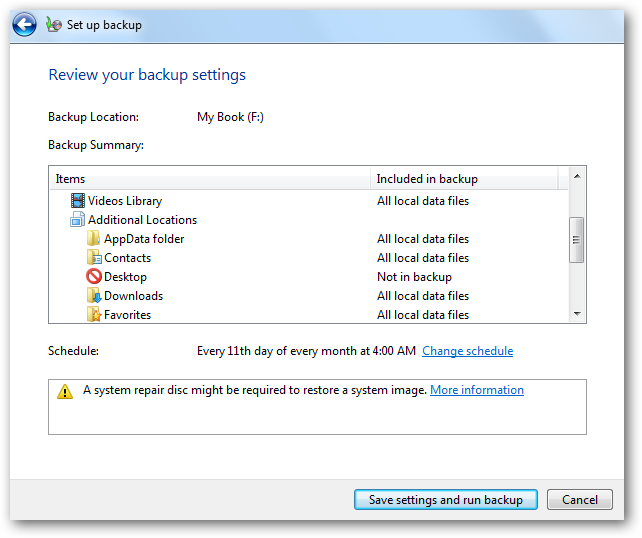Open the More information link
Screen dimensions: 642x538
coord(476,390)
